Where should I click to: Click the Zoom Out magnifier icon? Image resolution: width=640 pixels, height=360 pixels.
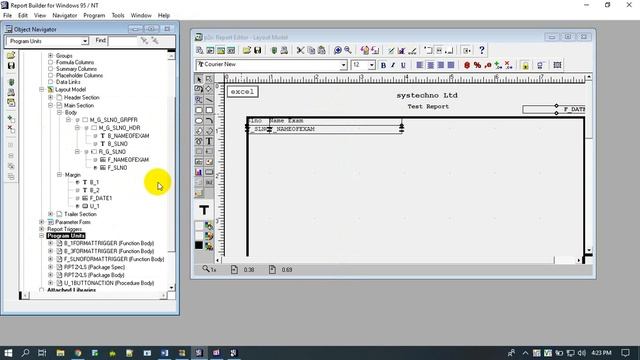(x=348, y=50)
